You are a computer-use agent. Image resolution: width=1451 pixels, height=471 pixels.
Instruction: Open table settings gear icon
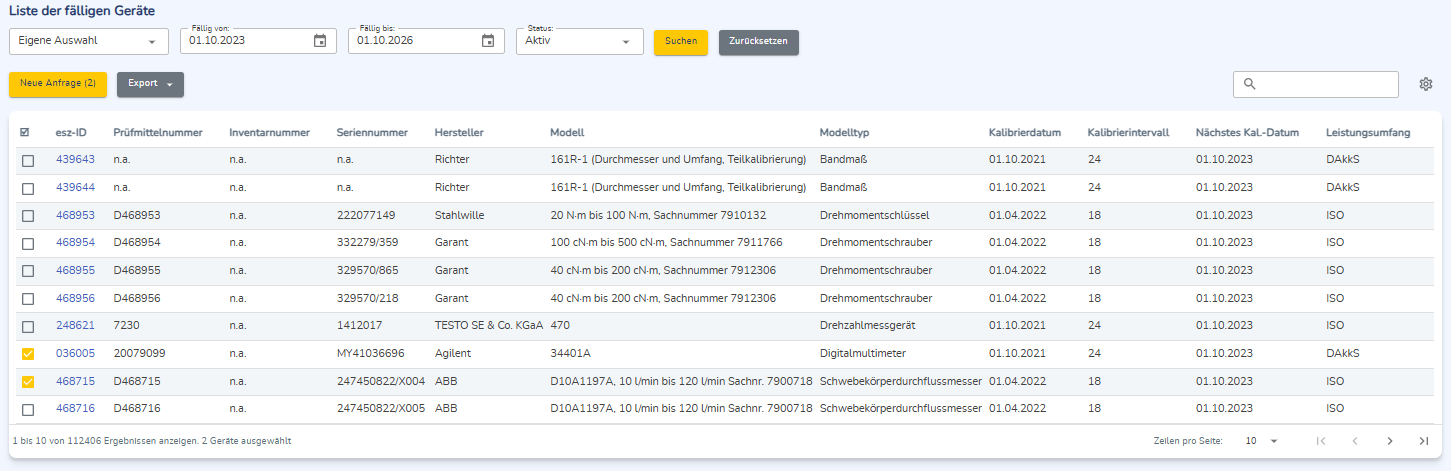[x=1426, y=84]
